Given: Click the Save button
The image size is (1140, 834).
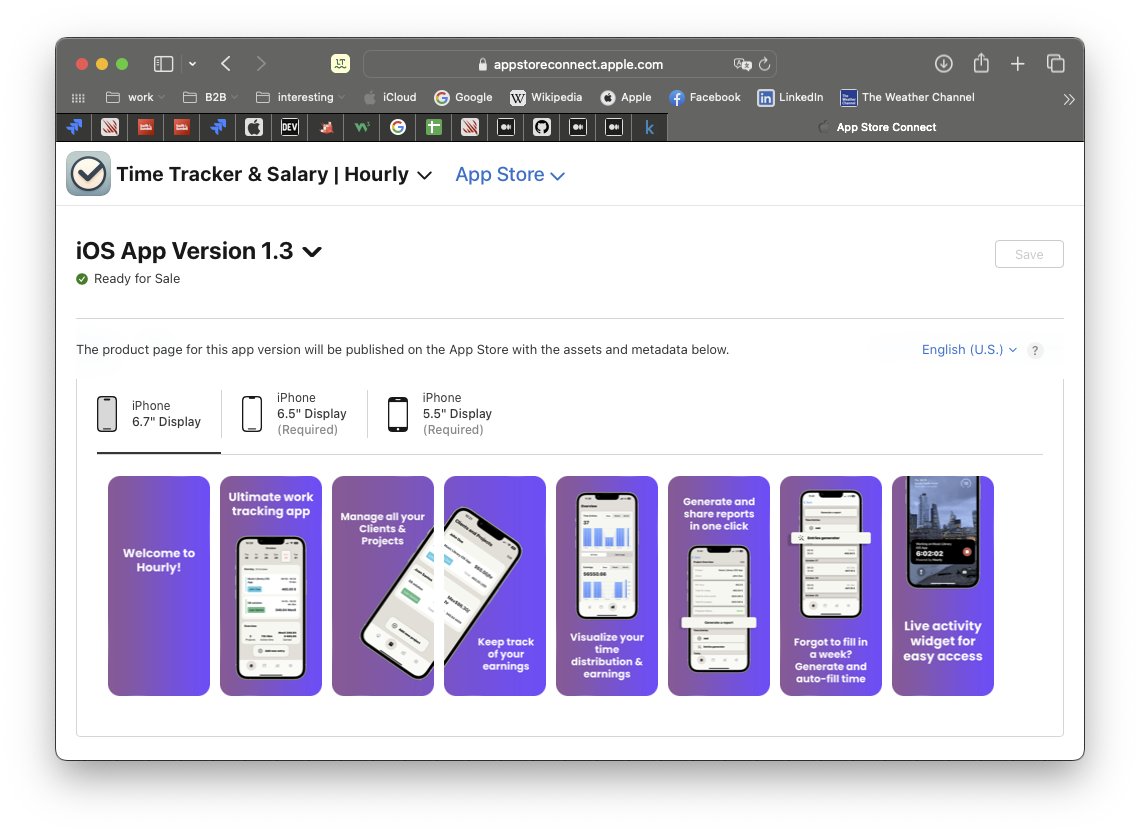Looking at the screenshot, I should (x=1029, y=254).
